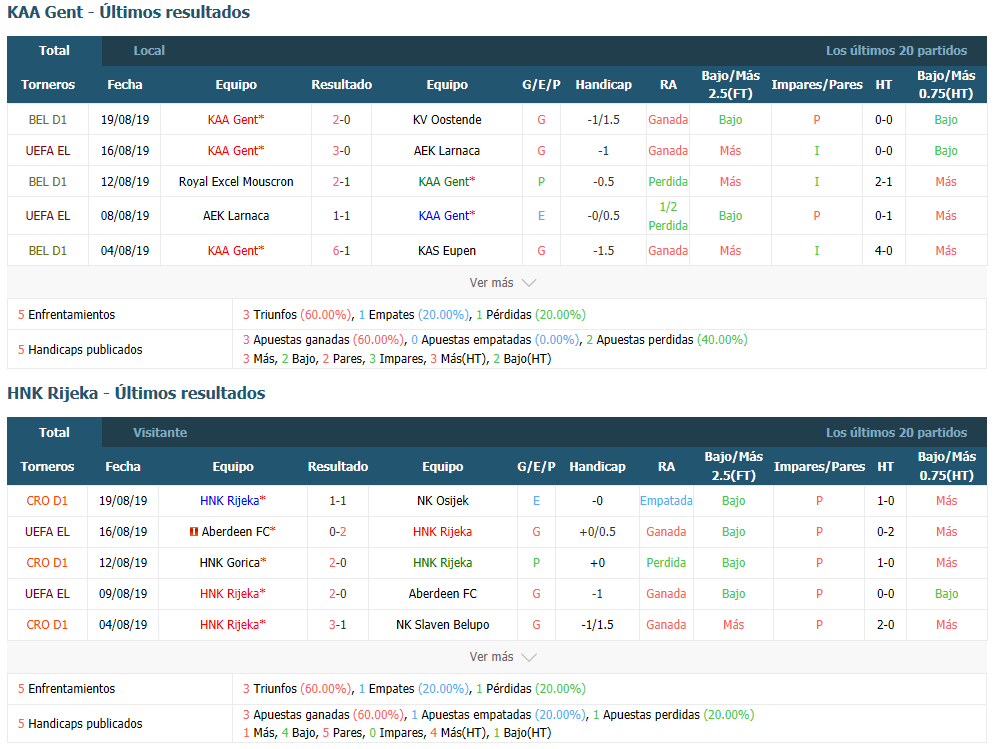Open AEK Larnaca link in the 16/08/19 row

pos(447,151)
